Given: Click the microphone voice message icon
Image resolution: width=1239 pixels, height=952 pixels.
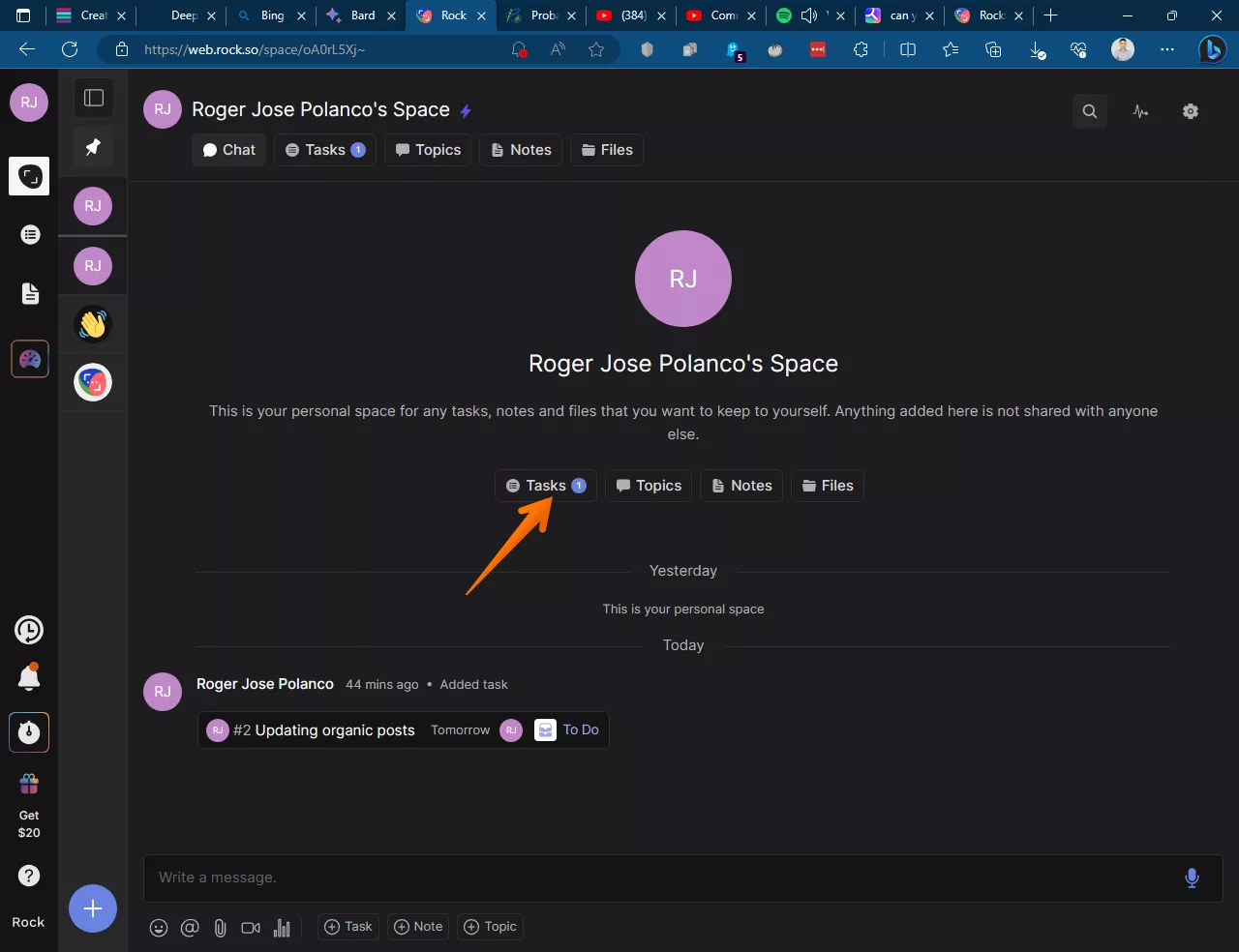Looking at the screenshot, I should pos(1192,878).
